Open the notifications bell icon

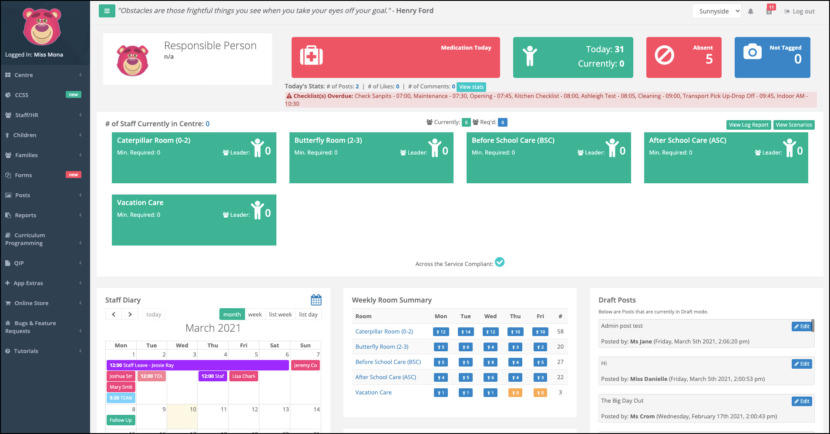pyautogui.click(x=750, y=11)
